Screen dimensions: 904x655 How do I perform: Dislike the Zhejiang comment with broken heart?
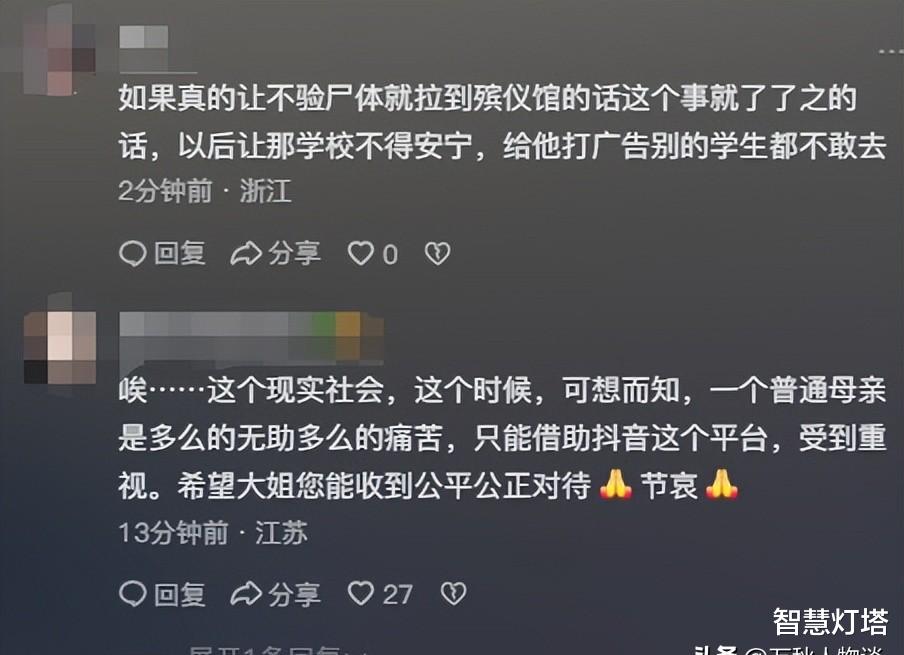tap(438, 254)
